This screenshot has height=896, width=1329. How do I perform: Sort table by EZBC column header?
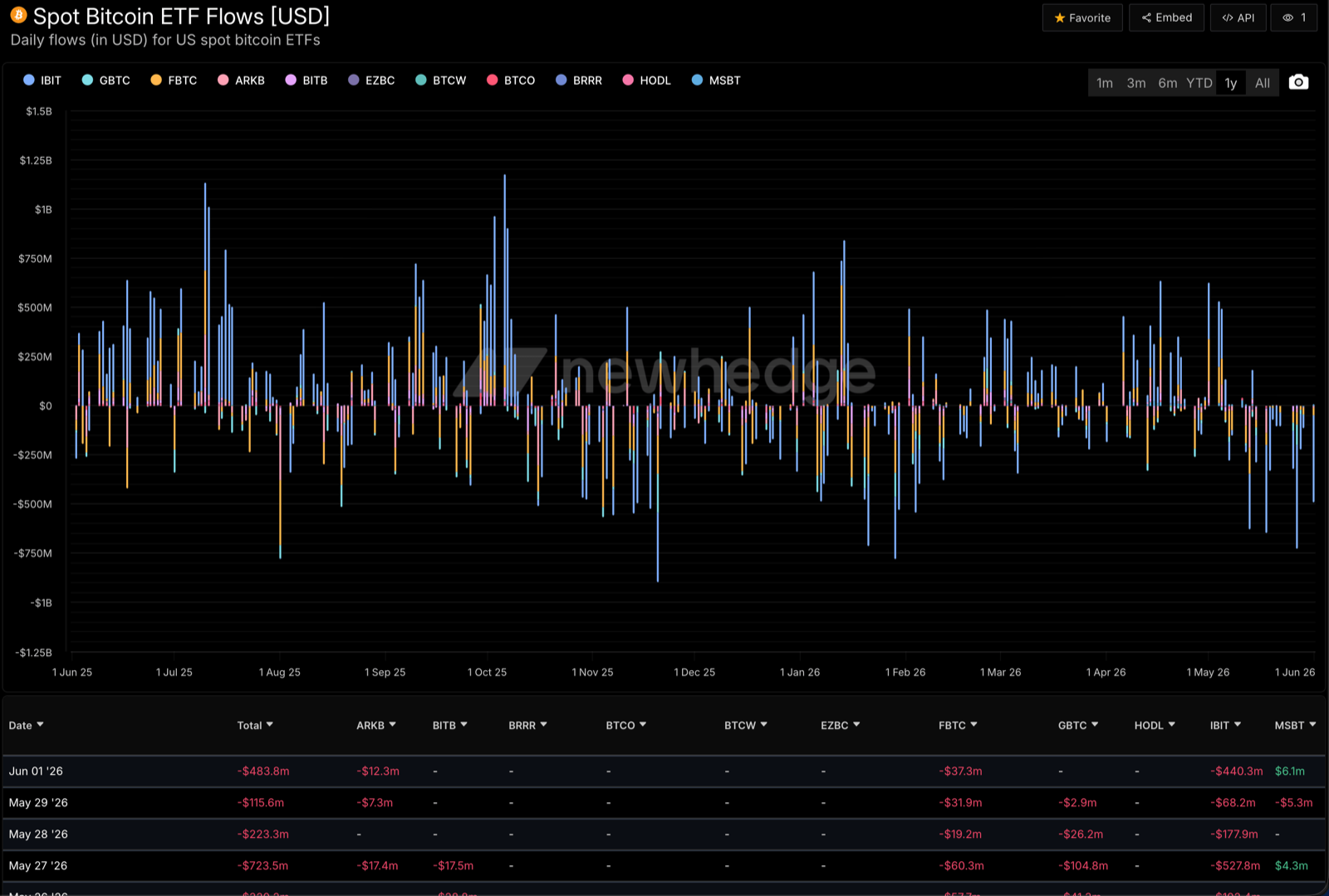tap(841, 726)
